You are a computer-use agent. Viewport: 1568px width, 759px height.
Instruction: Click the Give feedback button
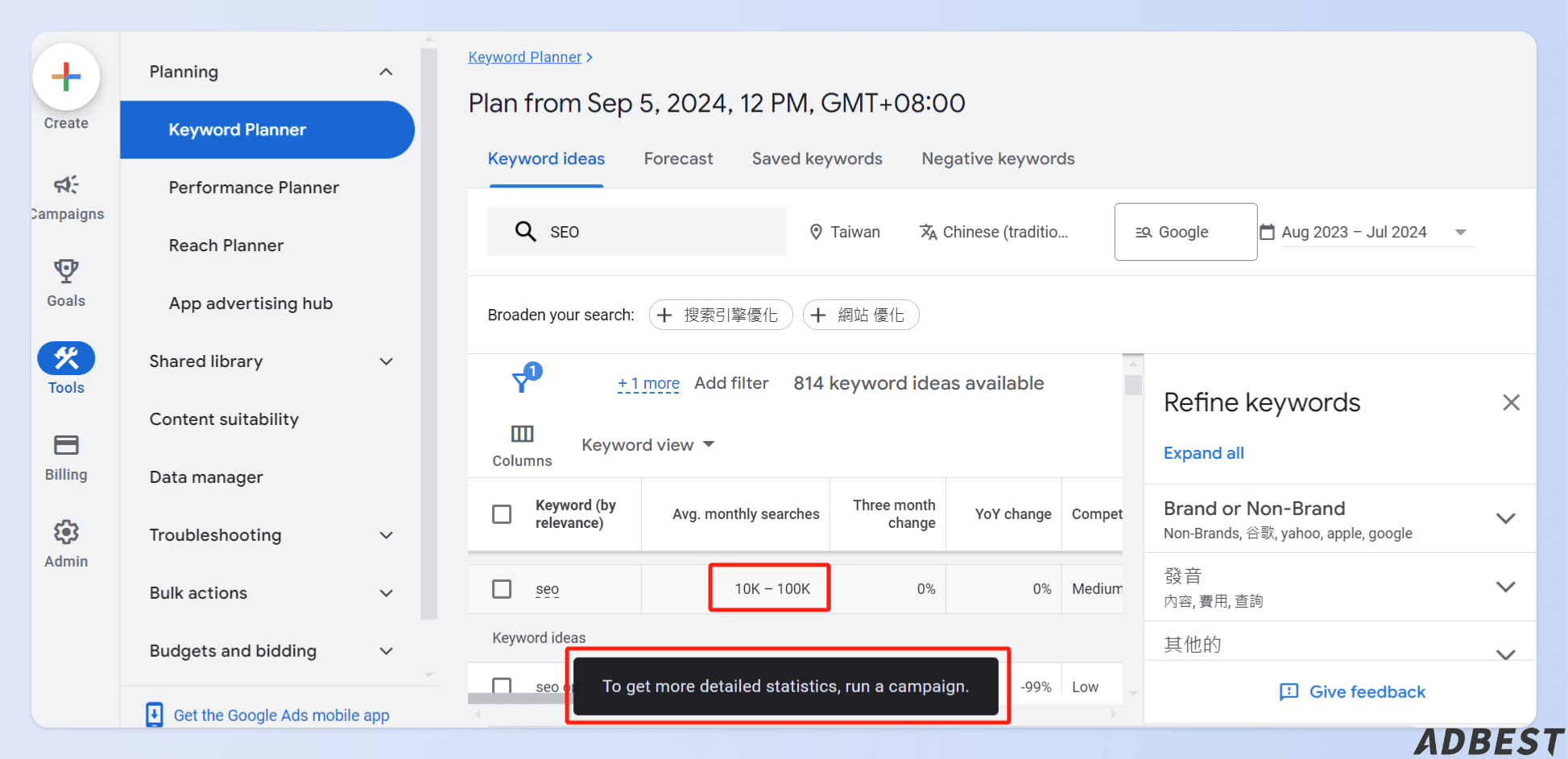[1352, 692]
